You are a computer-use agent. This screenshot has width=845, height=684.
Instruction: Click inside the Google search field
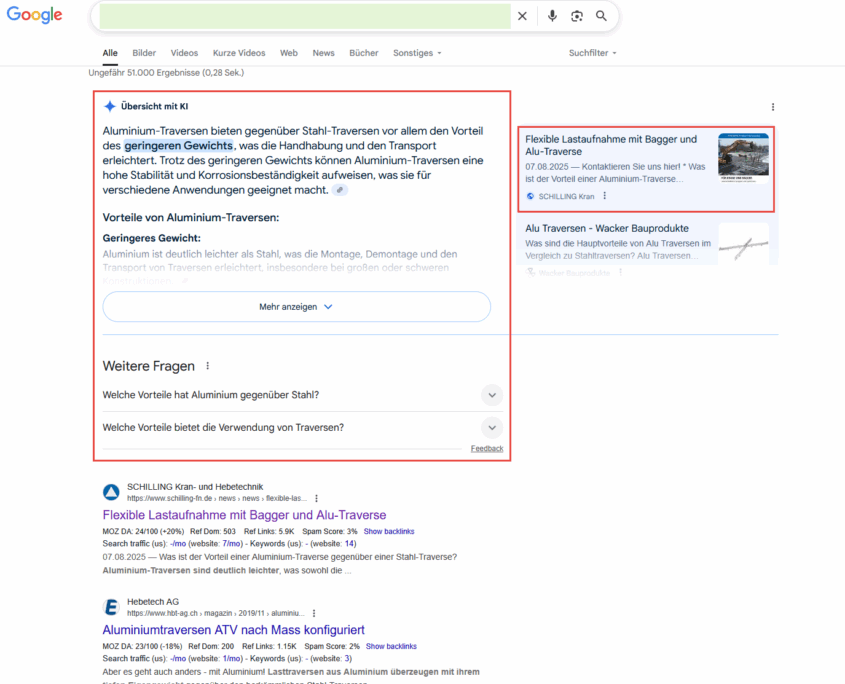coord(305,16)
